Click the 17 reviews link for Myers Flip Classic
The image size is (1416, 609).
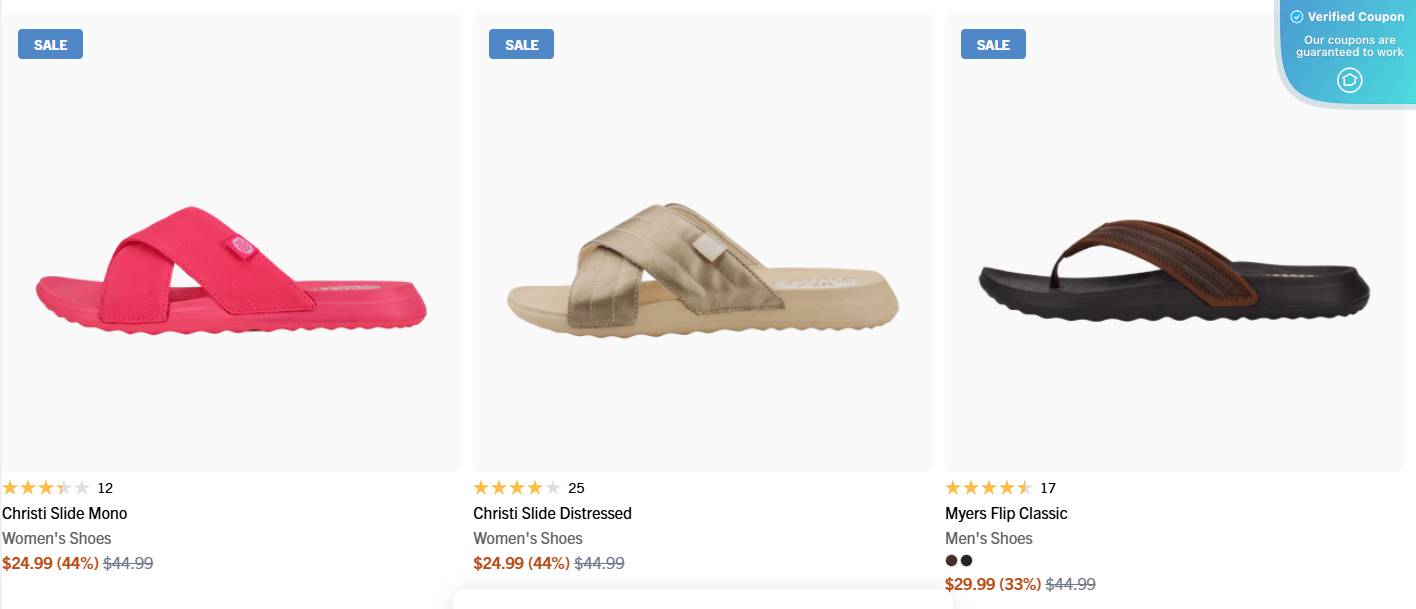(x=1046, y=487)
